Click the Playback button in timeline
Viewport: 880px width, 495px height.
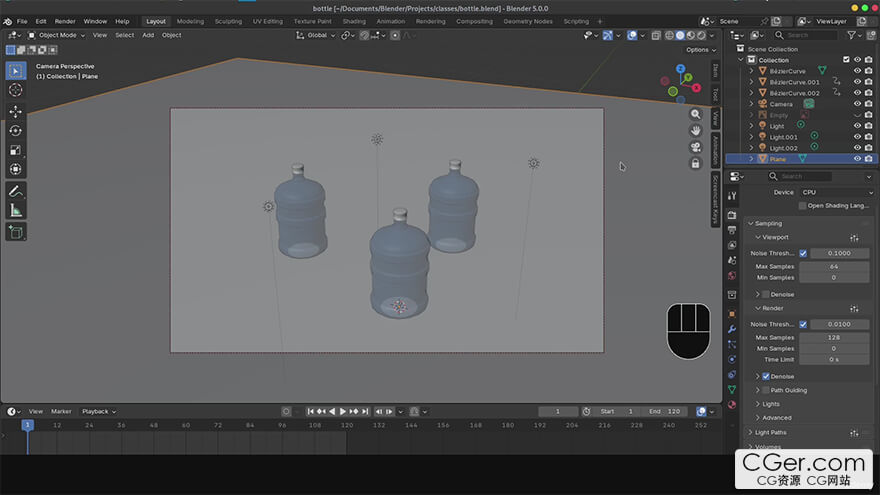[x=98, y=411]
